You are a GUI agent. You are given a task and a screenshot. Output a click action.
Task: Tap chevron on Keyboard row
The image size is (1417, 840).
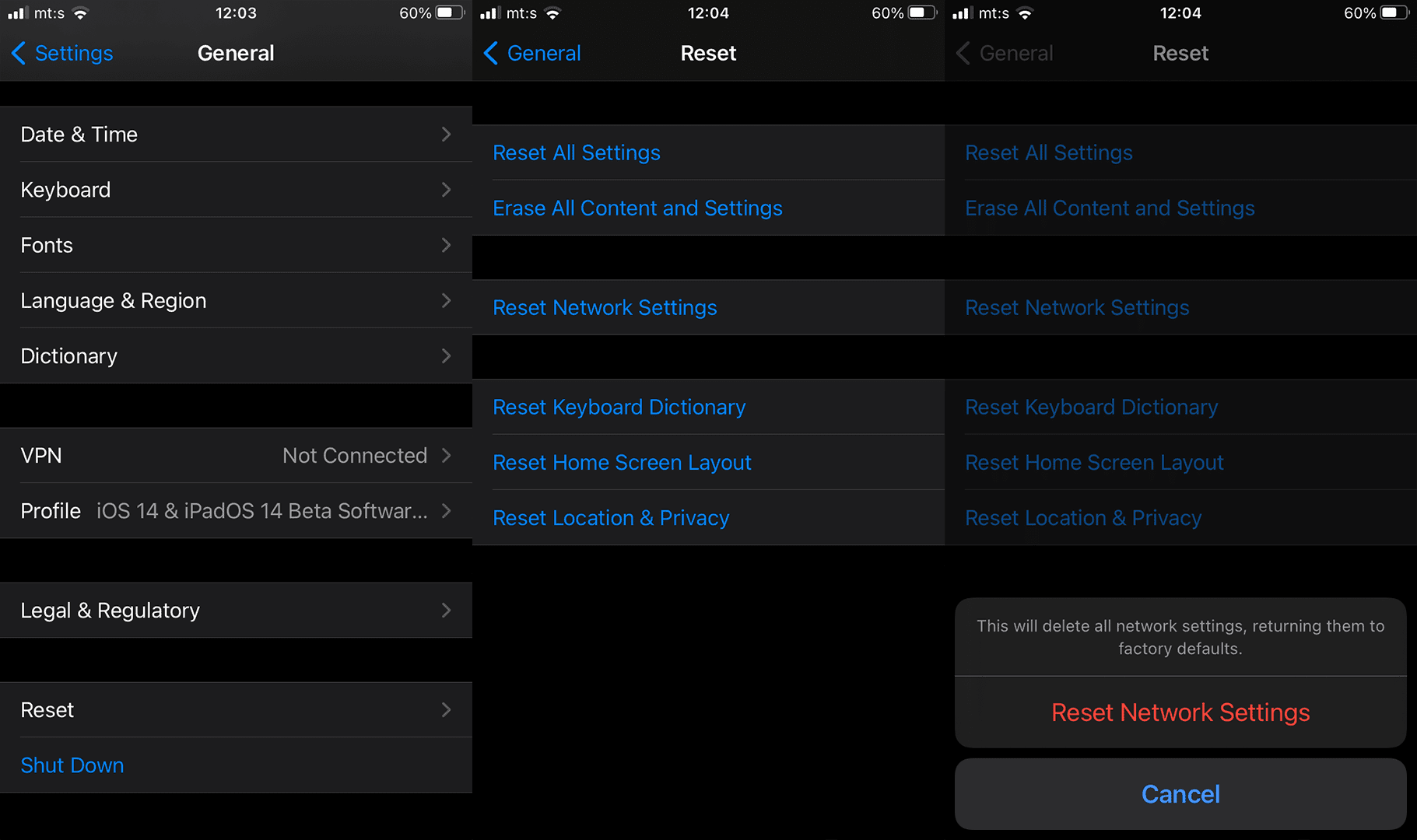click(446, 190)
